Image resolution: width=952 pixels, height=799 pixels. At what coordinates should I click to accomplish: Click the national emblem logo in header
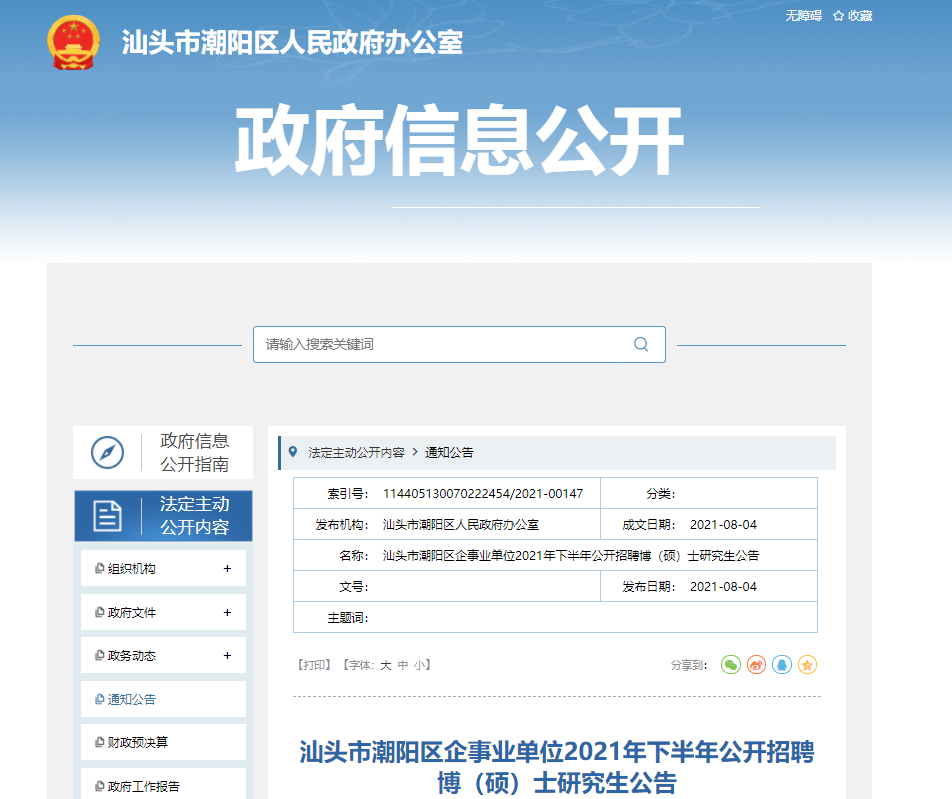tap(73, 43)
